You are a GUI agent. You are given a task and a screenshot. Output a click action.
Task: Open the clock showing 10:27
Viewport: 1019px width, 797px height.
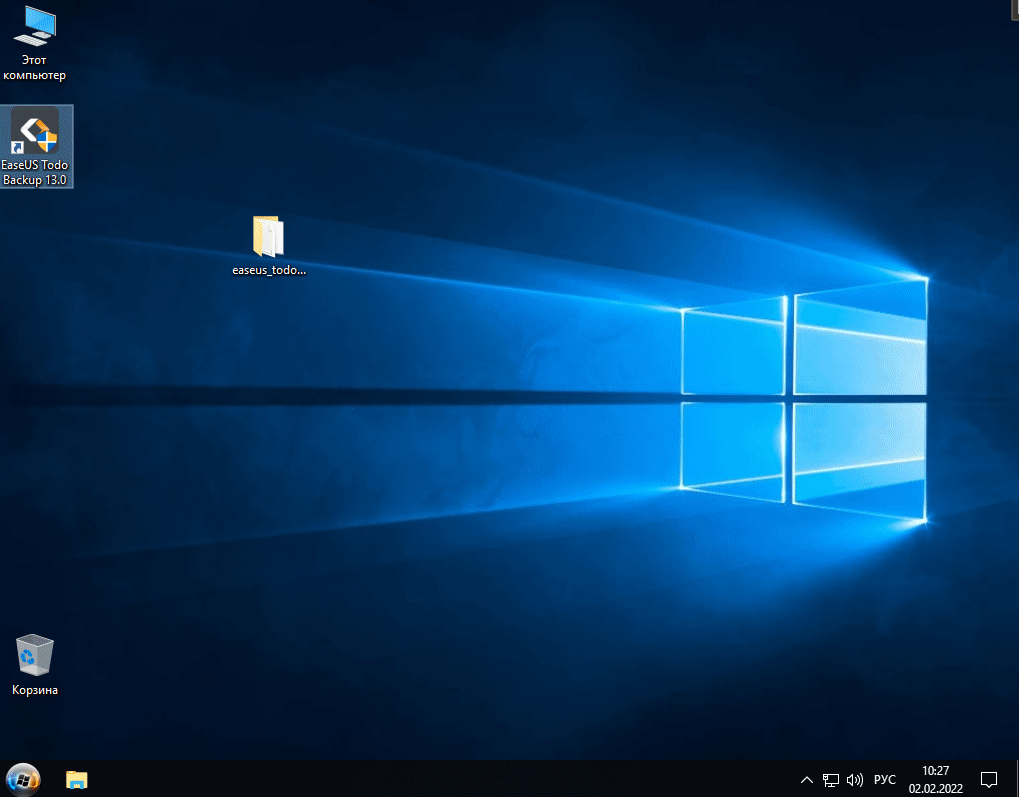click(x=935, y=771)
